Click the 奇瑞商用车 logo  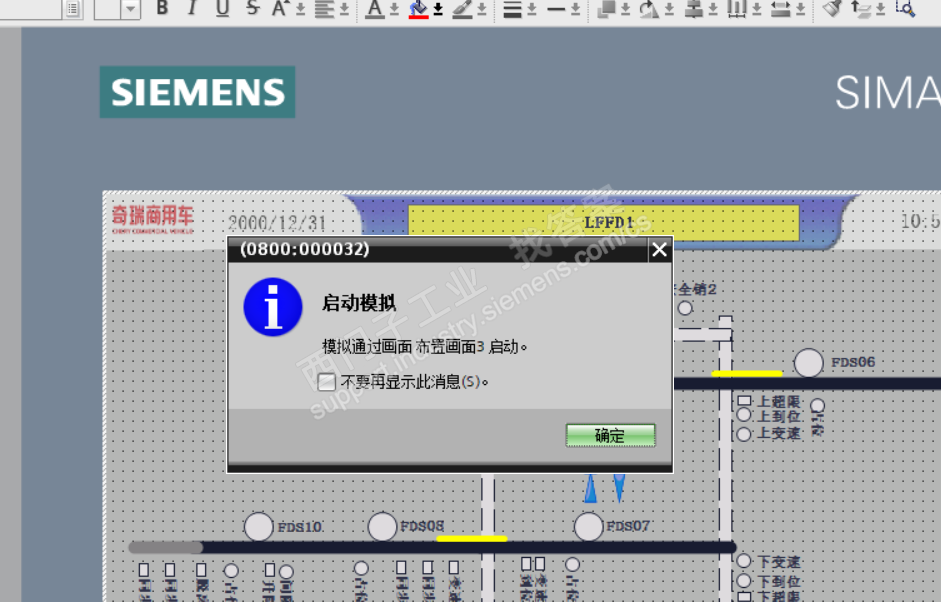pyautogui.click(x=152, y=219)
